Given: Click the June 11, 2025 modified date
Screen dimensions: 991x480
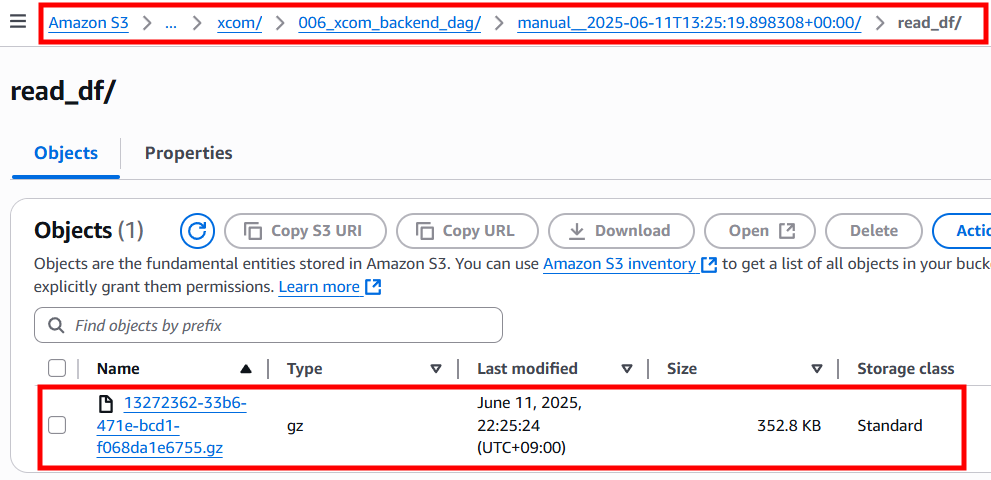Looking at the screenshot, I should pyautogui.click(x=530, y=426).
